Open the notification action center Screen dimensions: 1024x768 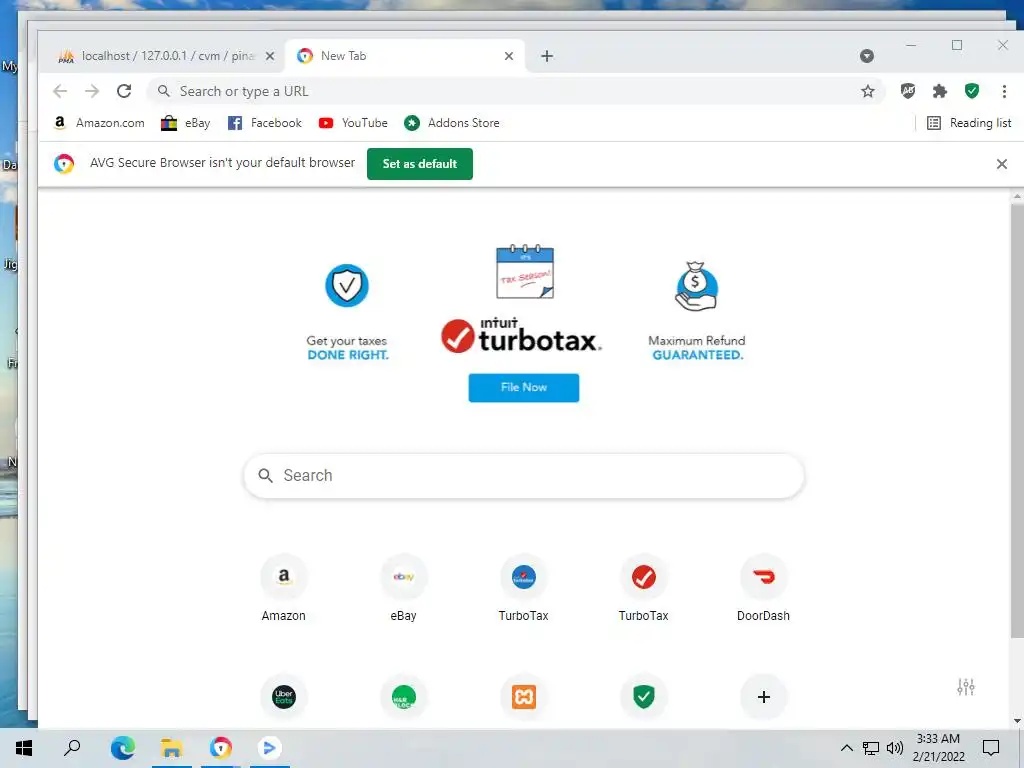(x=991, y=748)
